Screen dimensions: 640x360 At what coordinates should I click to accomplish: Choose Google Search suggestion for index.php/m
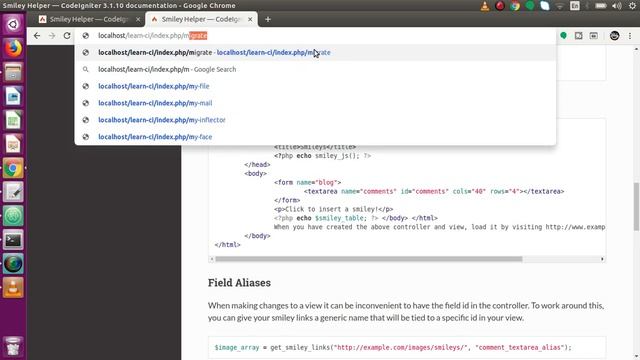pyautogui.click(x=315, y=69)
